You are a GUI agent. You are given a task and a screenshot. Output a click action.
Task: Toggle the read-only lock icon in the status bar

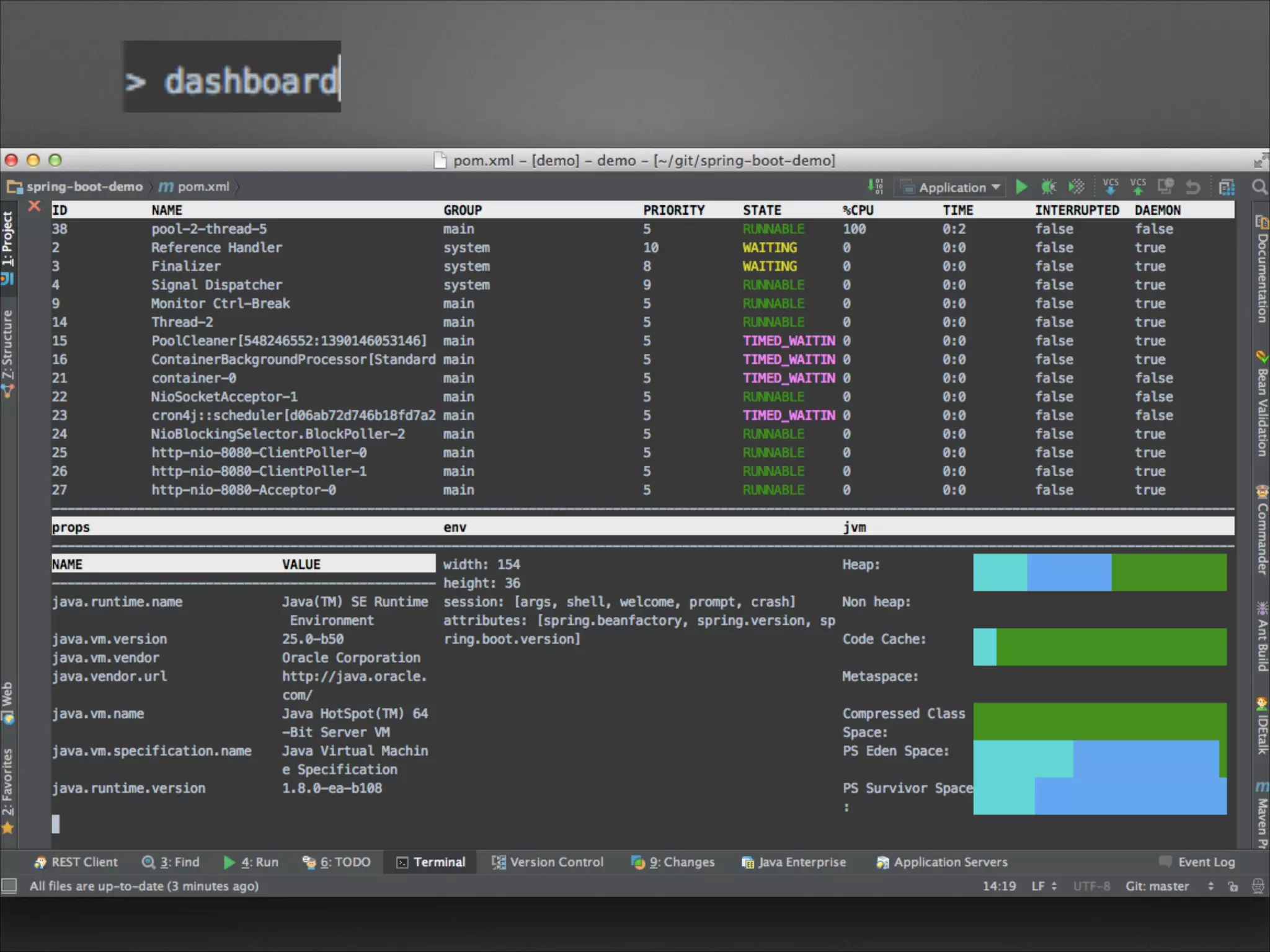[1233, 886]
